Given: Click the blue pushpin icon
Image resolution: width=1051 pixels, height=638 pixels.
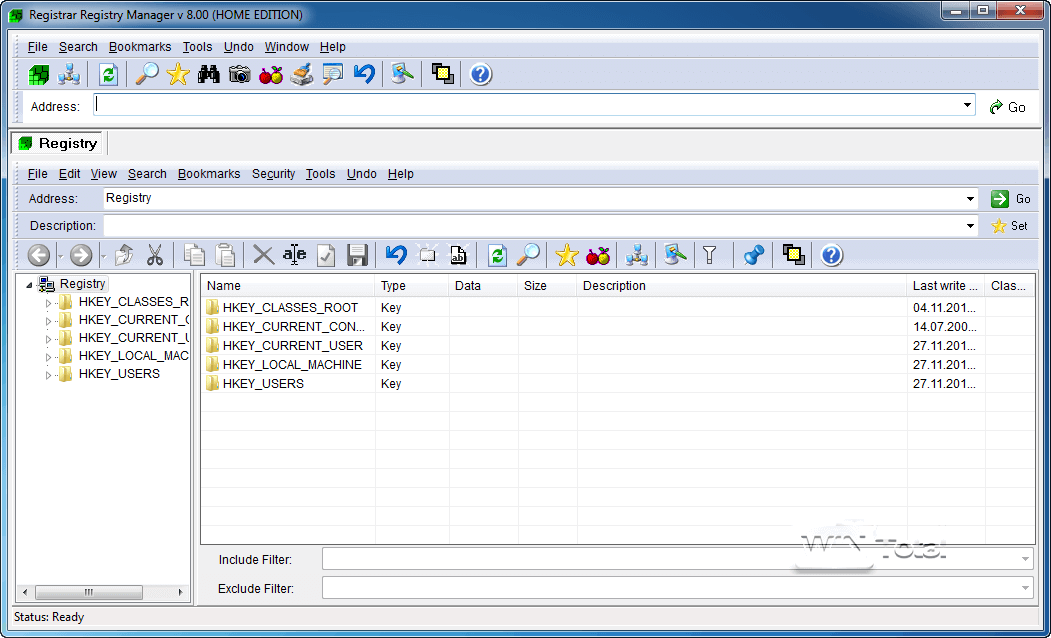Looking at the screenshot, I should click(754, 255).
